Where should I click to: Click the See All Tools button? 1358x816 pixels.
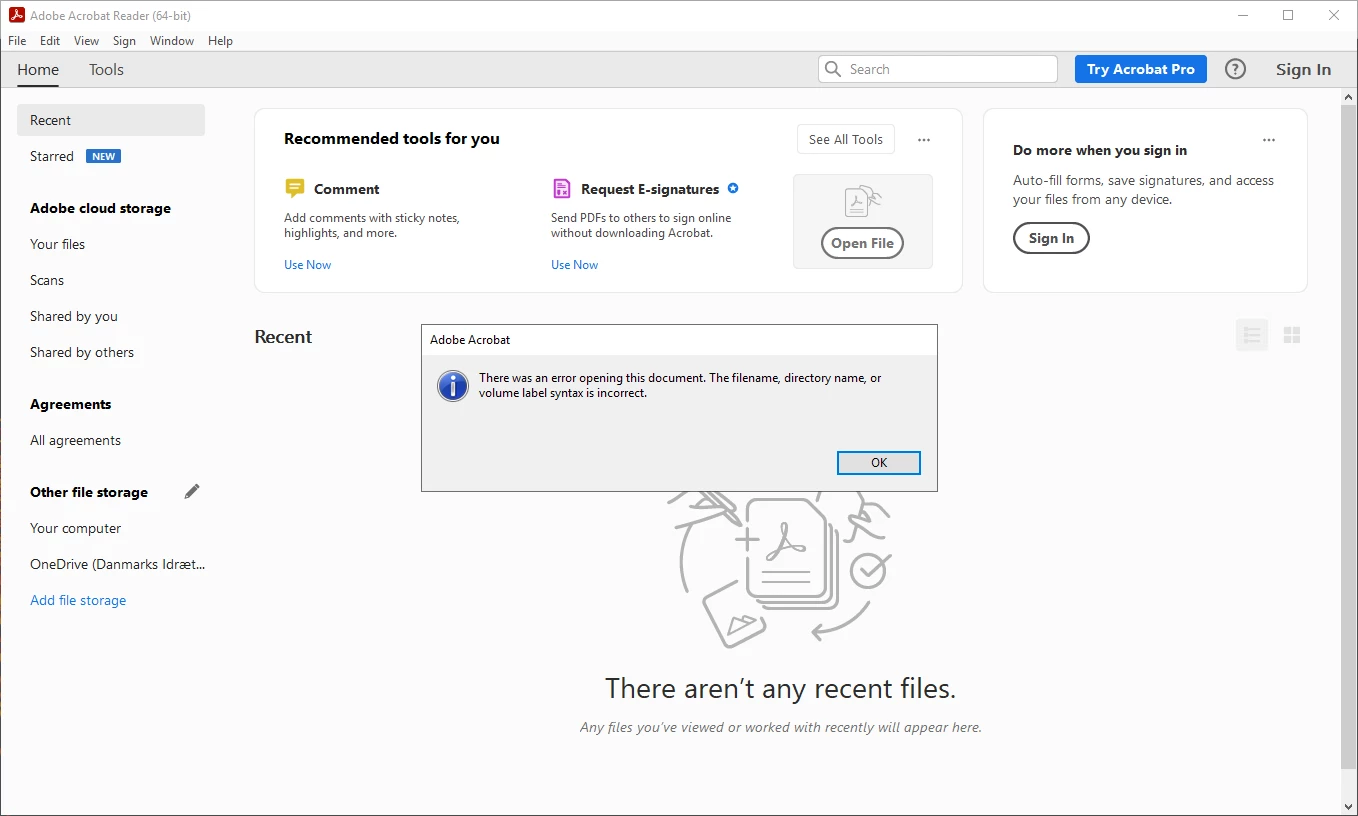click(846, 139)
